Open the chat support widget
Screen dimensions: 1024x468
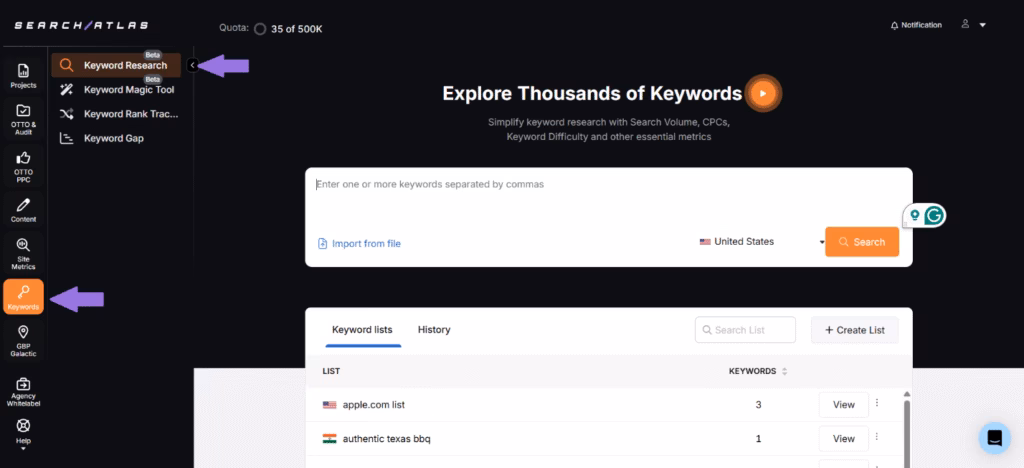(995, 437)
